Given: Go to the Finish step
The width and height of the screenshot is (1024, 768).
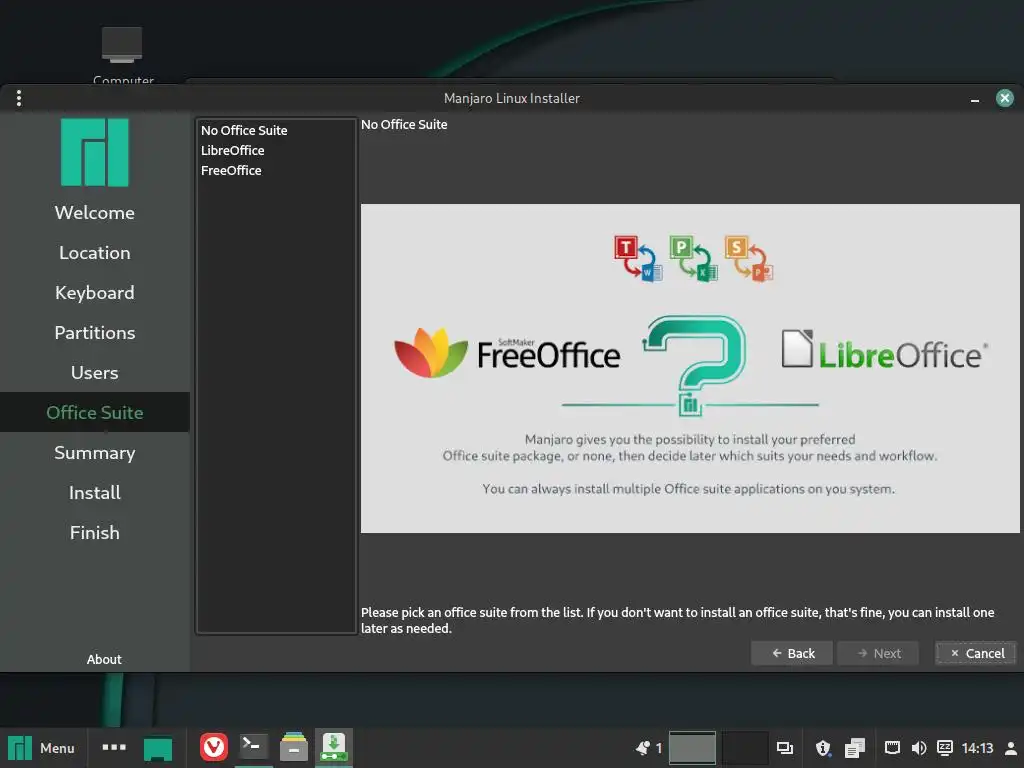Looking at the screenshot, I should (x=95, y=532).
